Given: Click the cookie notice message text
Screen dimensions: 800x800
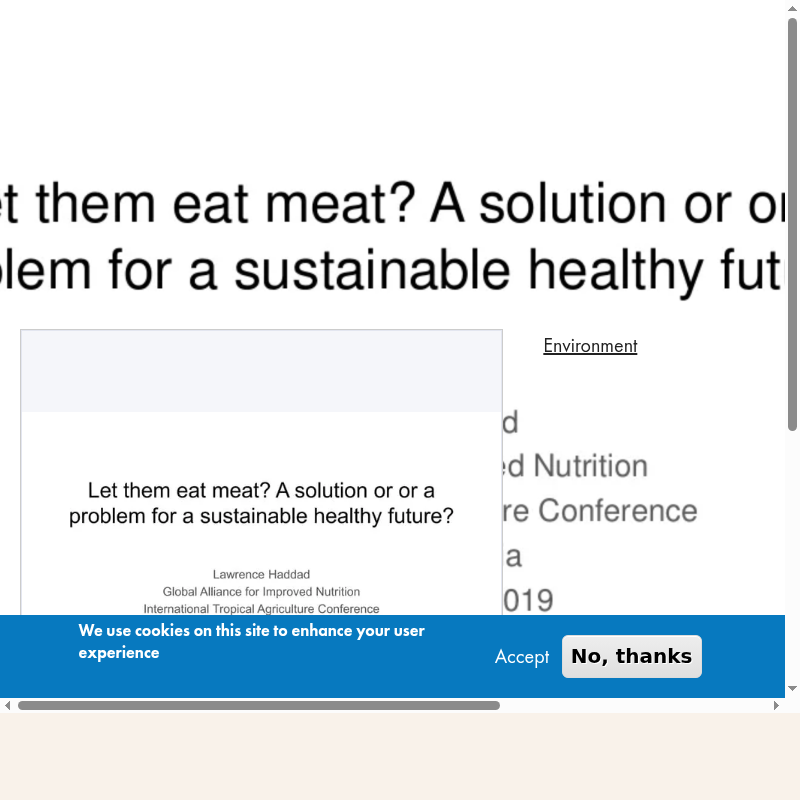Looking at the screenshot, I should [x=251, y=642].
